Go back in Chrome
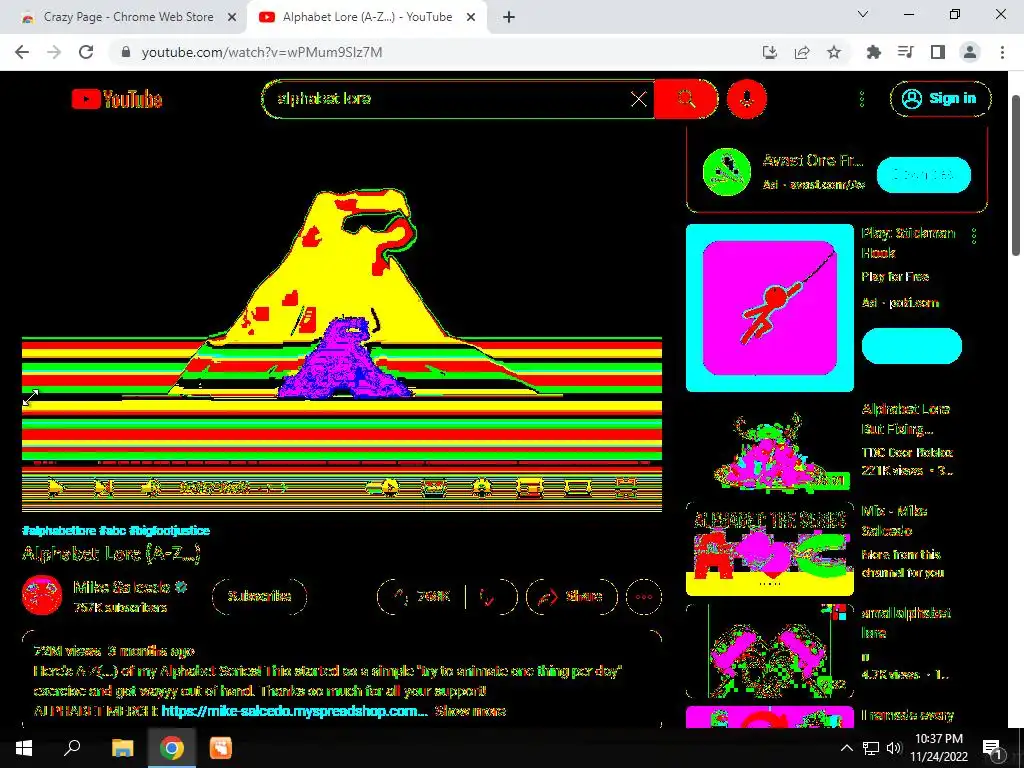 (22, 52)
